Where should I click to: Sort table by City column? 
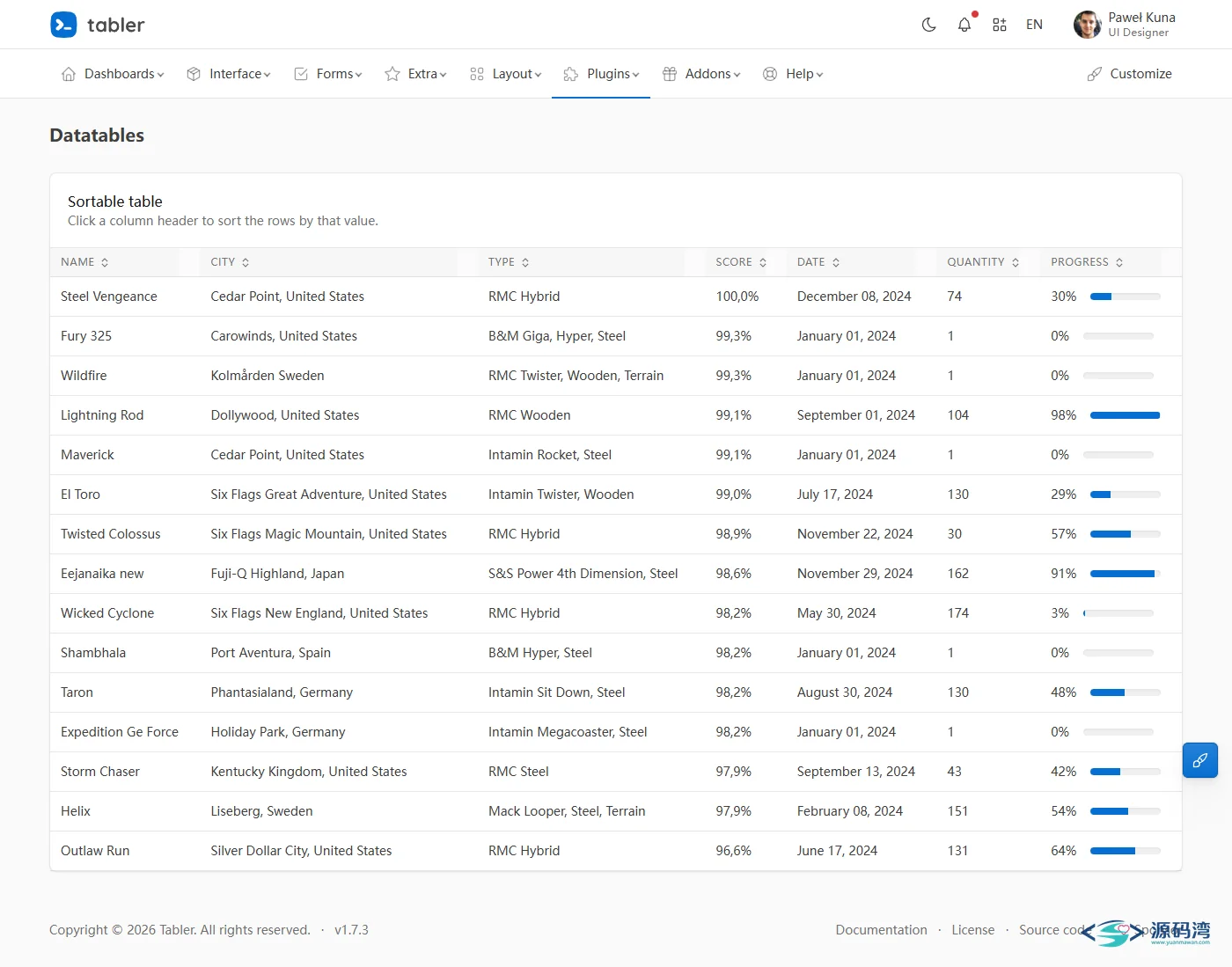tap(231, 262)
